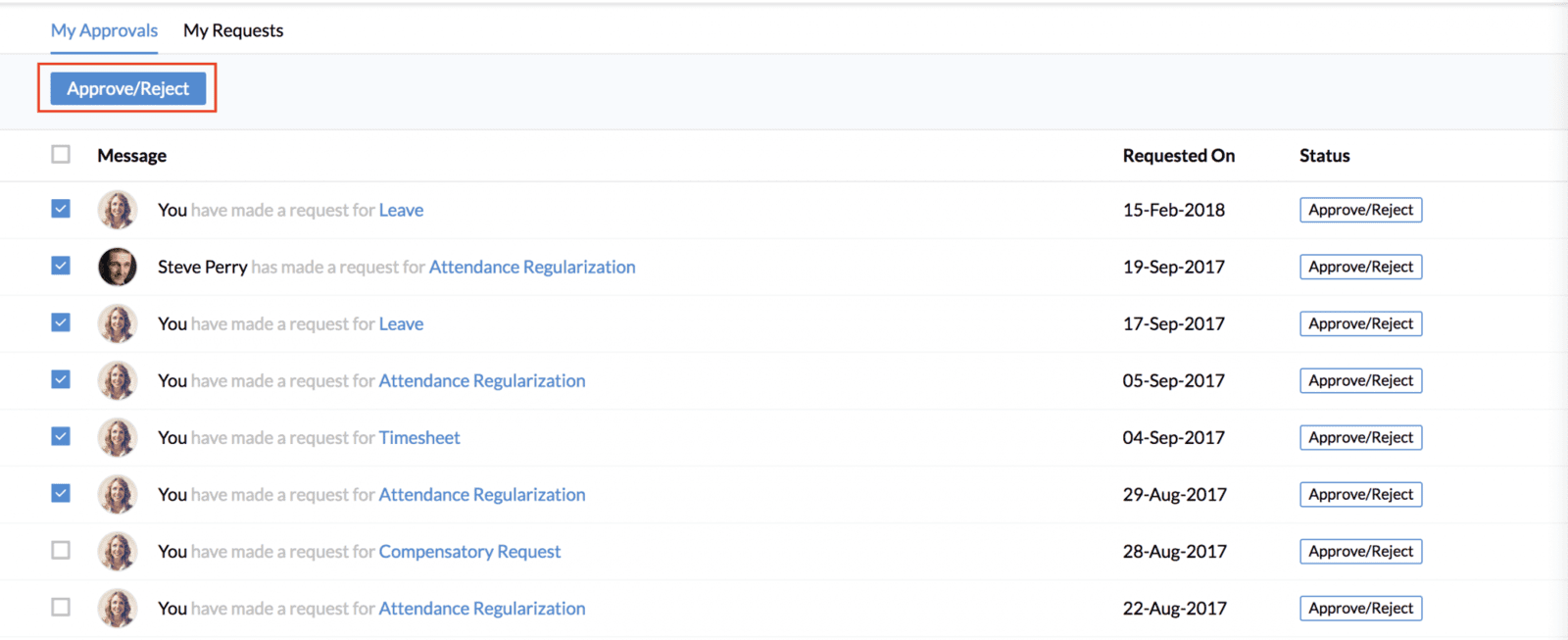Click the avatar on the Timesheet request row
1568x640 pixels.
[x=118, y=437]
